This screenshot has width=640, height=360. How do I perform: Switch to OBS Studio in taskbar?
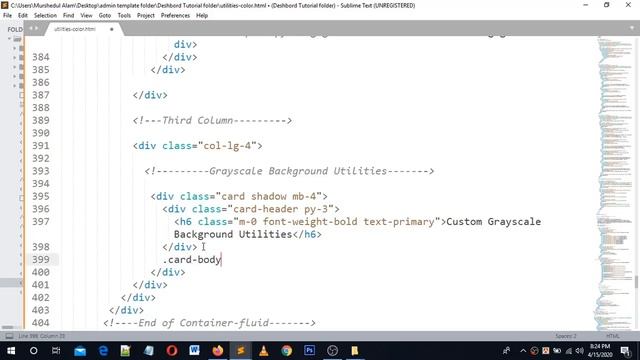[x=332, y=351]
